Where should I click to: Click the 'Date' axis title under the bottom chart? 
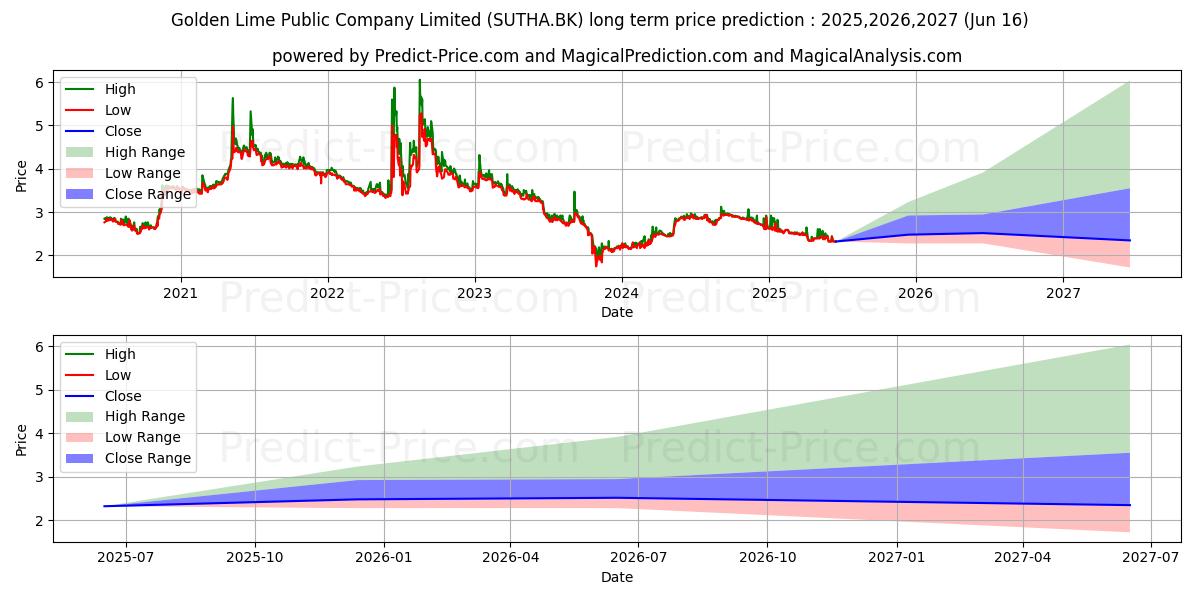(x=617, y=577)
